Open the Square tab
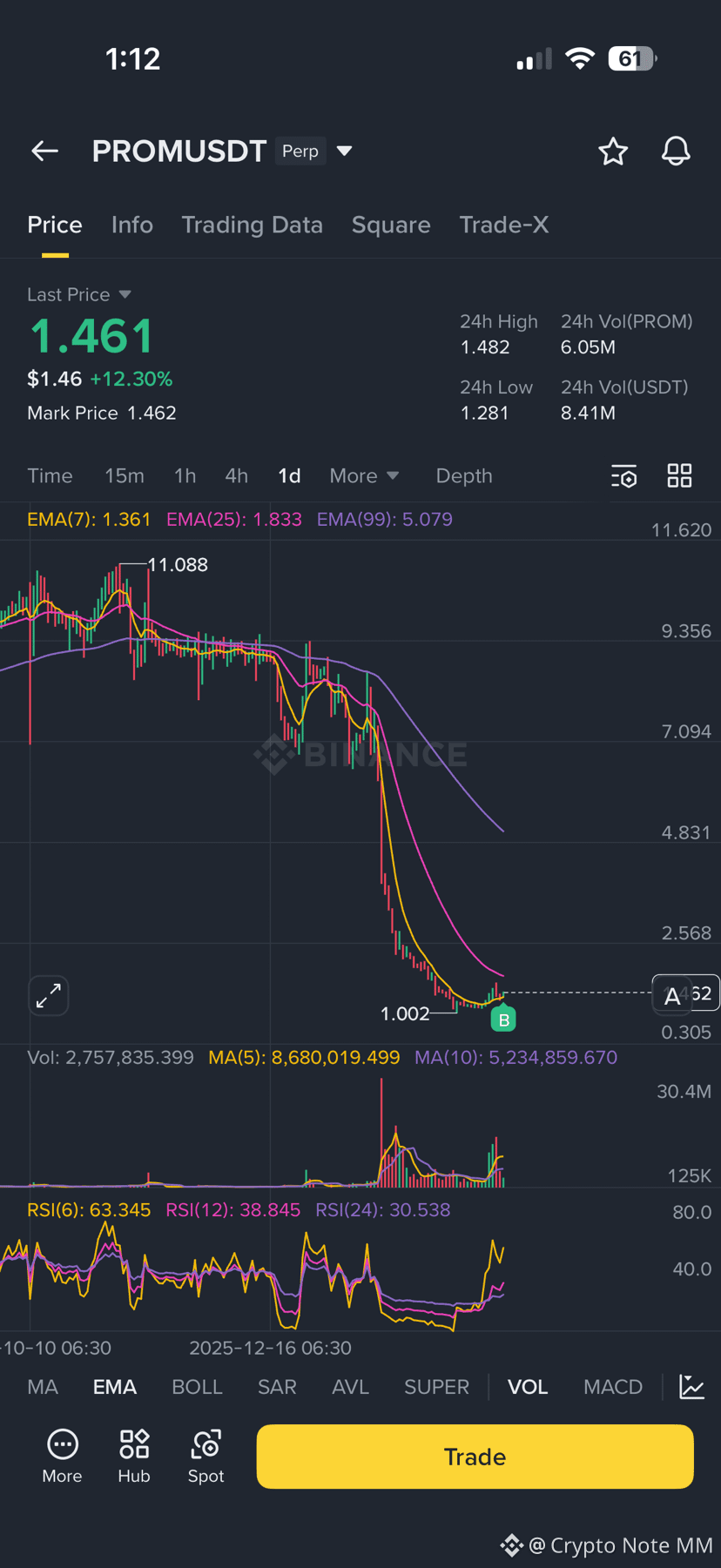 391,225
